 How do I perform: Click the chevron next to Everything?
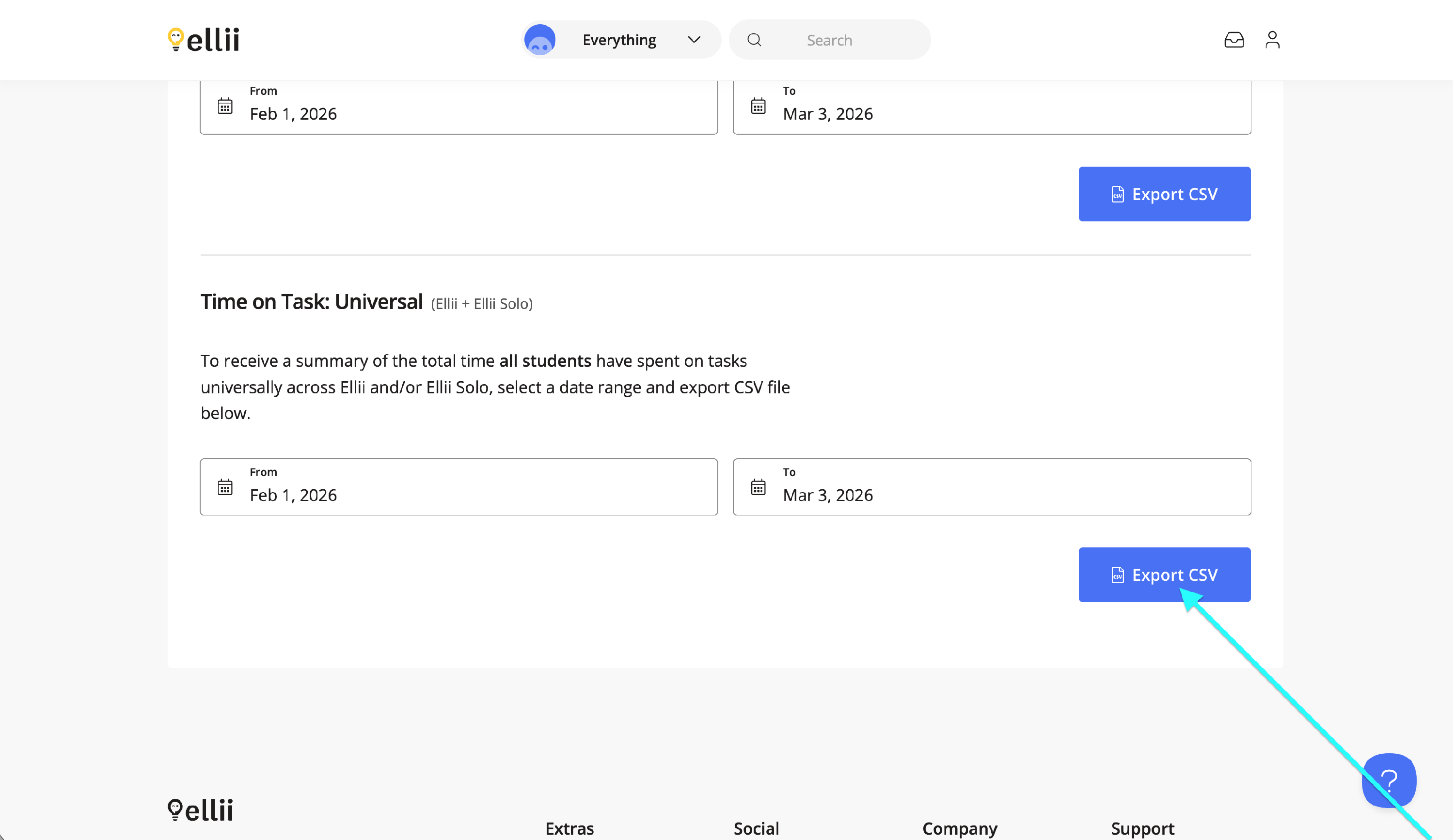(694, 40)
